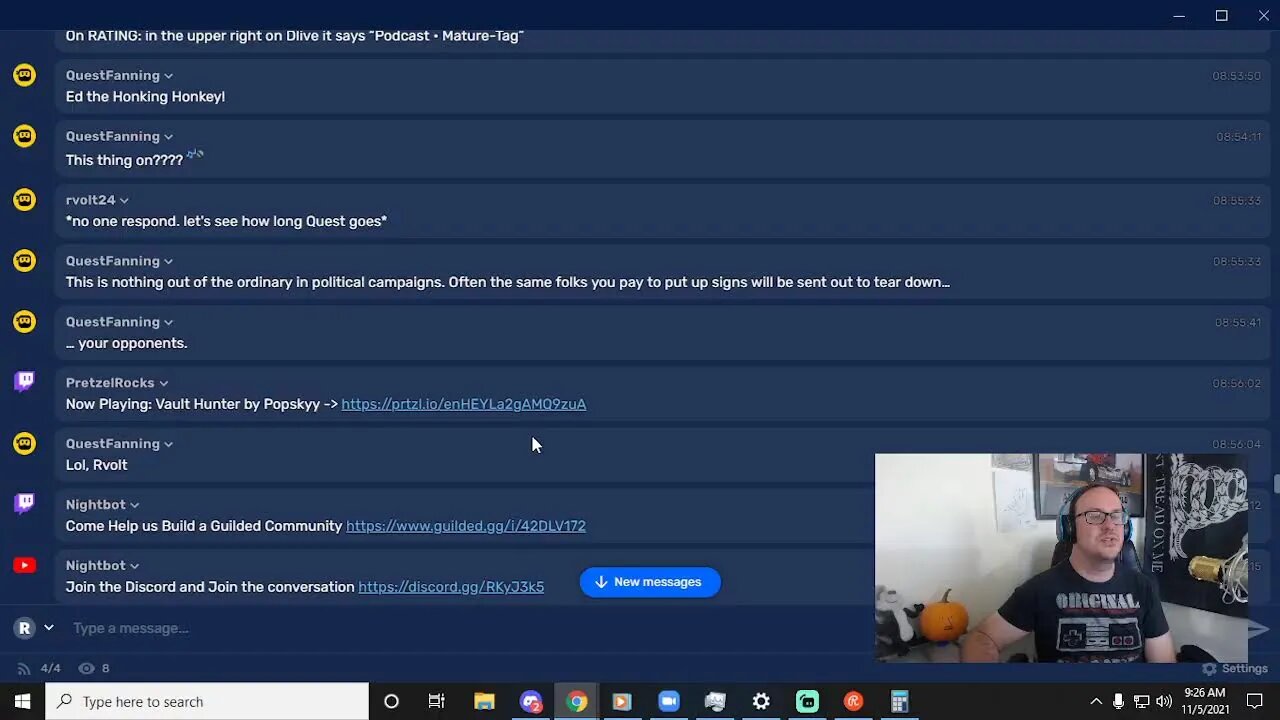Viewport: 1280px width, 720px height.
Task: Switch to Google Chrome on taskbar
Action: tap(577, 701)
